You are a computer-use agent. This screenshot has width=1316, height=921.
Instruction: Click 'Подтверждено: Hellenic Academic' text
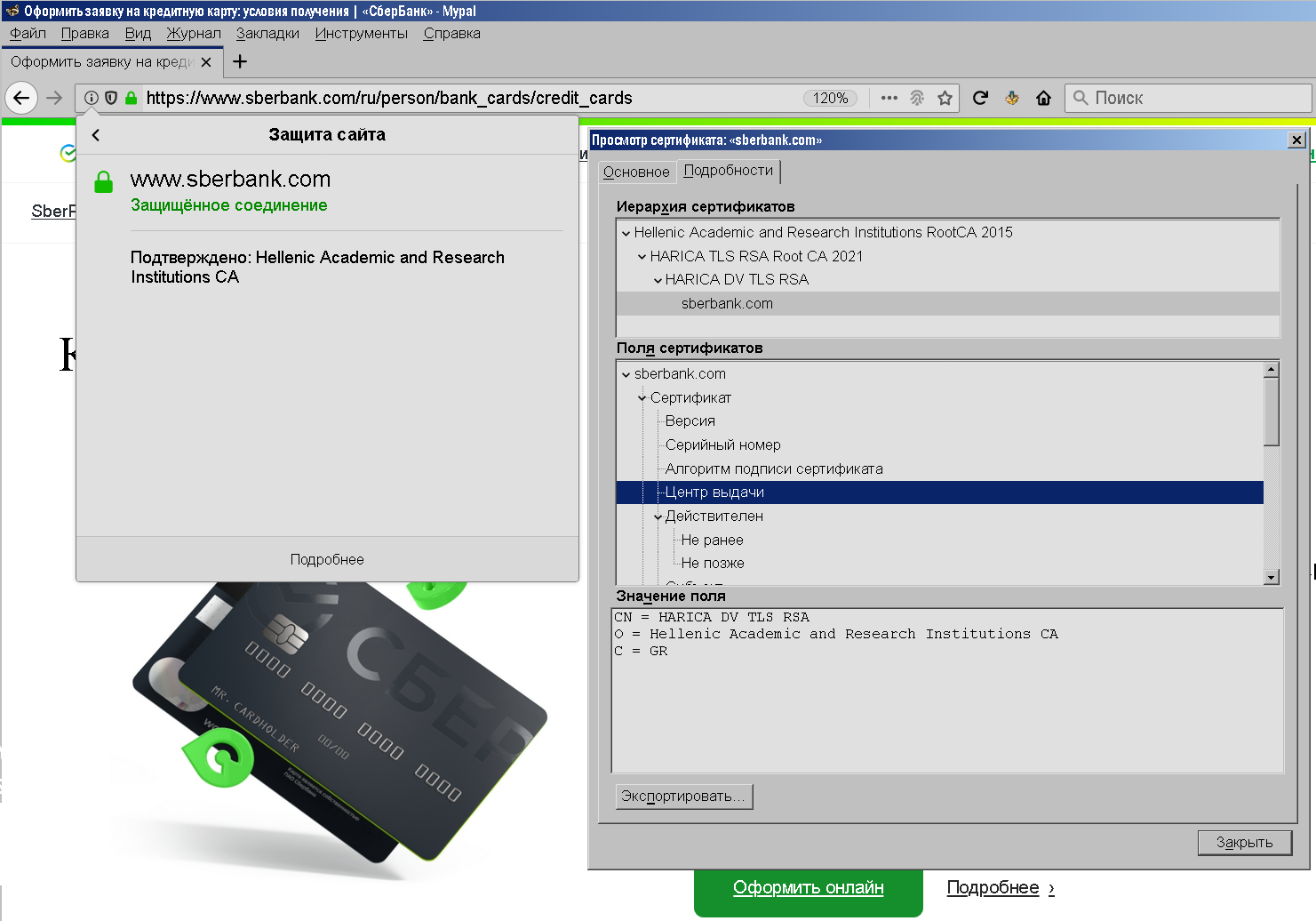pyautogui.click(x=317, y=267)
